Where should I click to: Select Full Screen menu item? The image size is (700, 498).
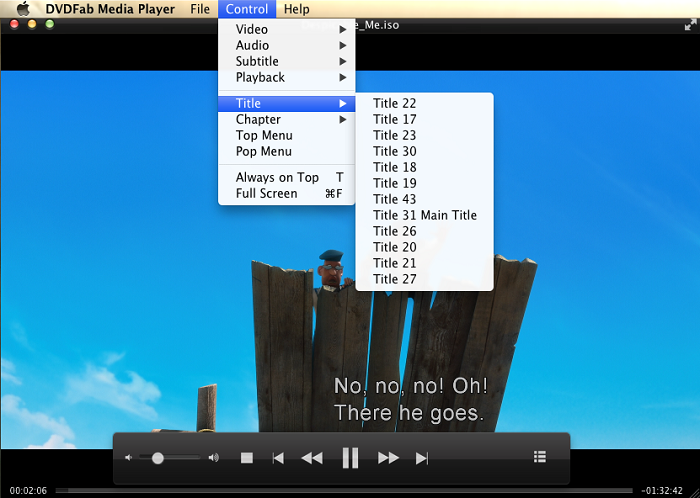pyautogui.click(x=287, y=194)
